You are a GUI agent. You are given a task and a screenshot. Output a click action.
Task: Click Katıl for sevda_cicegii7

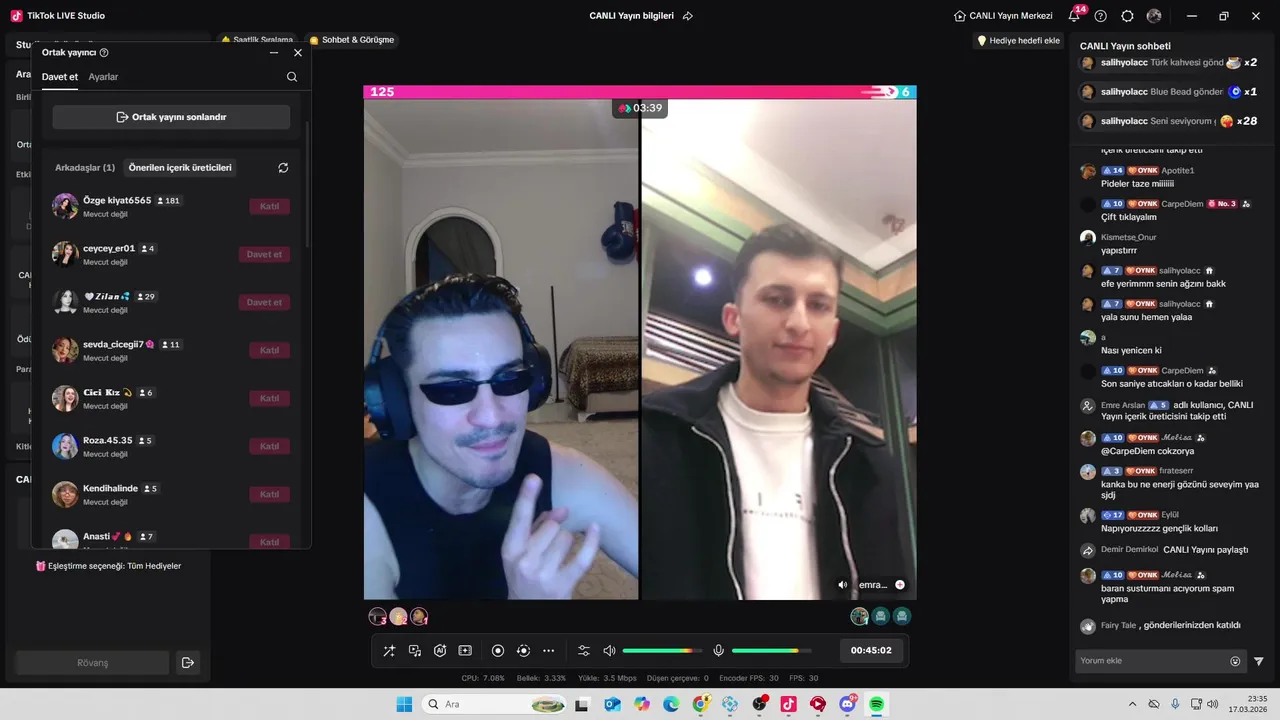coord(269,350)
